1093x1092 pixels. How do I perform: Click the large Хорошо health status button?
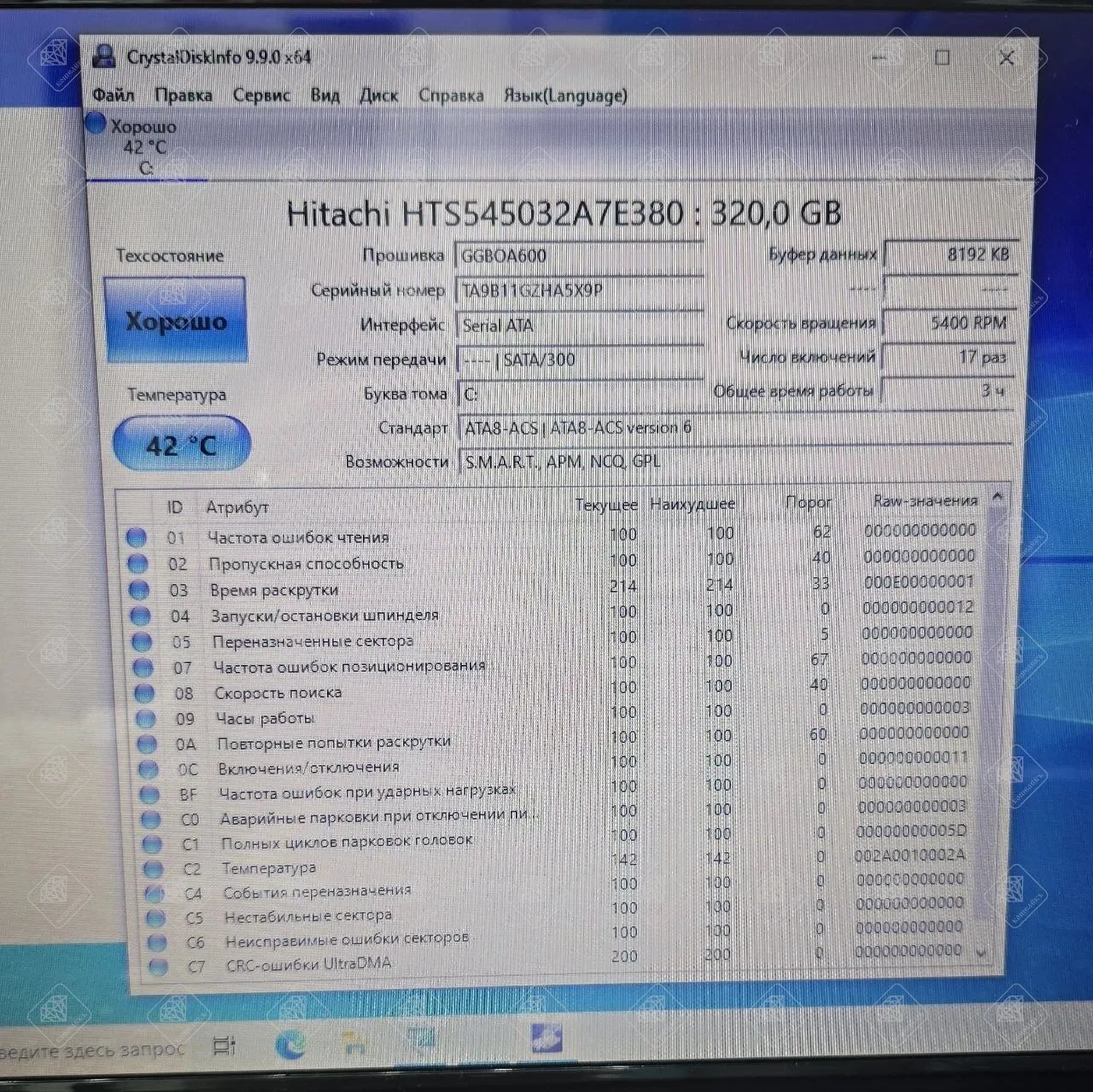click(x=176, y=321)
